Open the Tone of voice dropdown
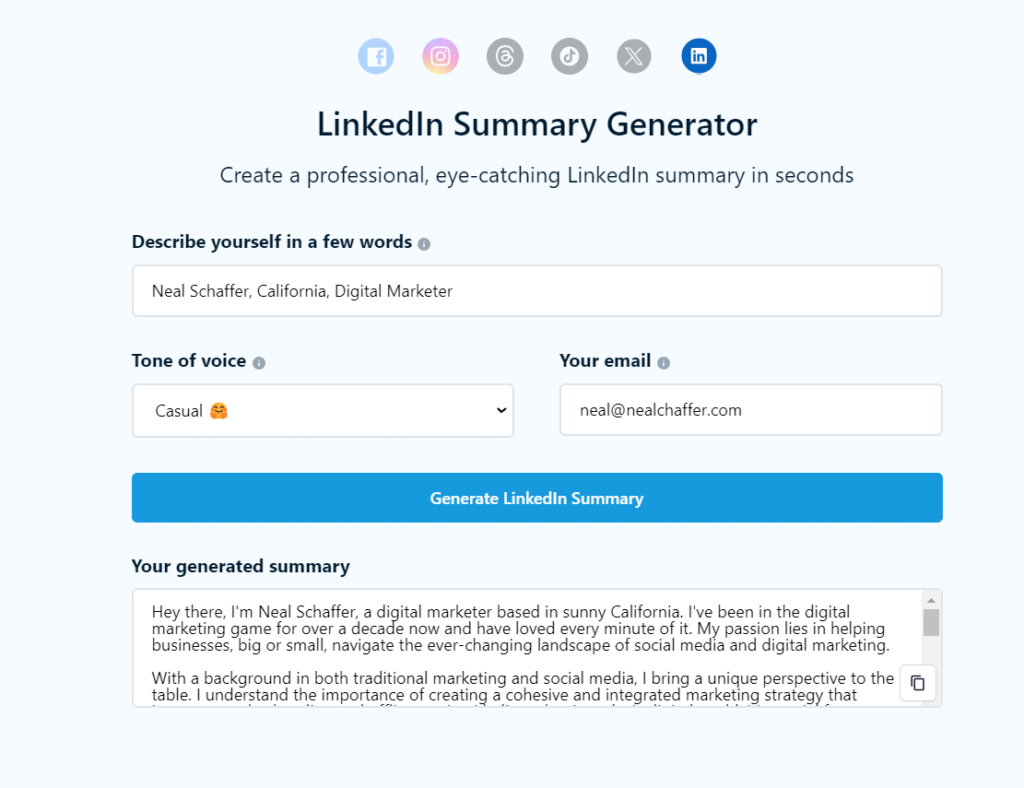Screen dimensions: 1024x788 (322, 410)
